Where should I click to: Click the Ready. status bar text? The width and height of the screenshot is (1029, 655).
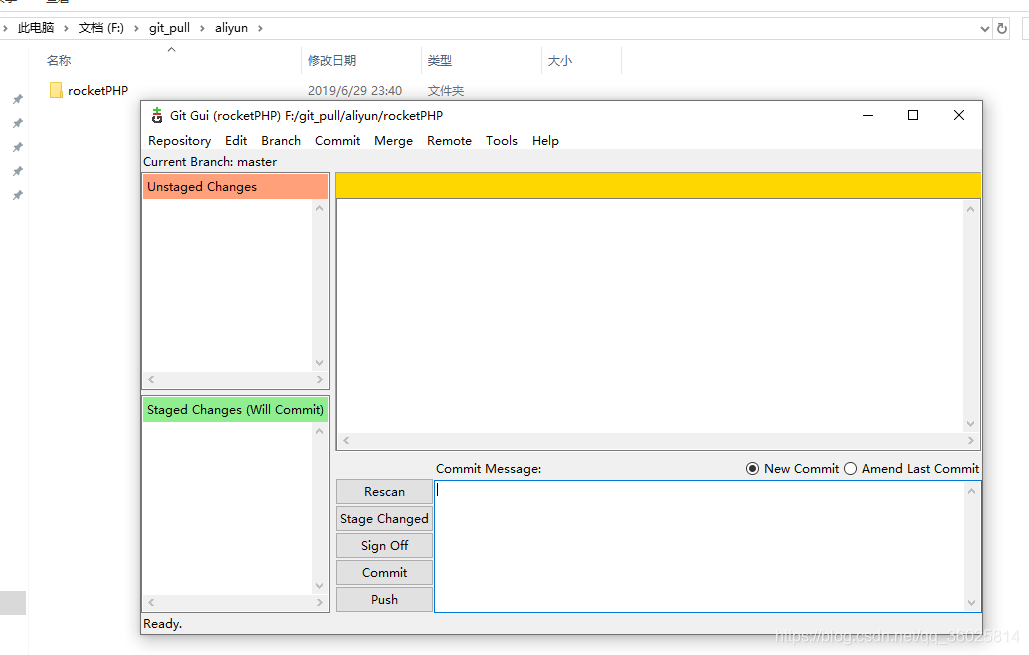pyautogui.click(x=163, y=623)
